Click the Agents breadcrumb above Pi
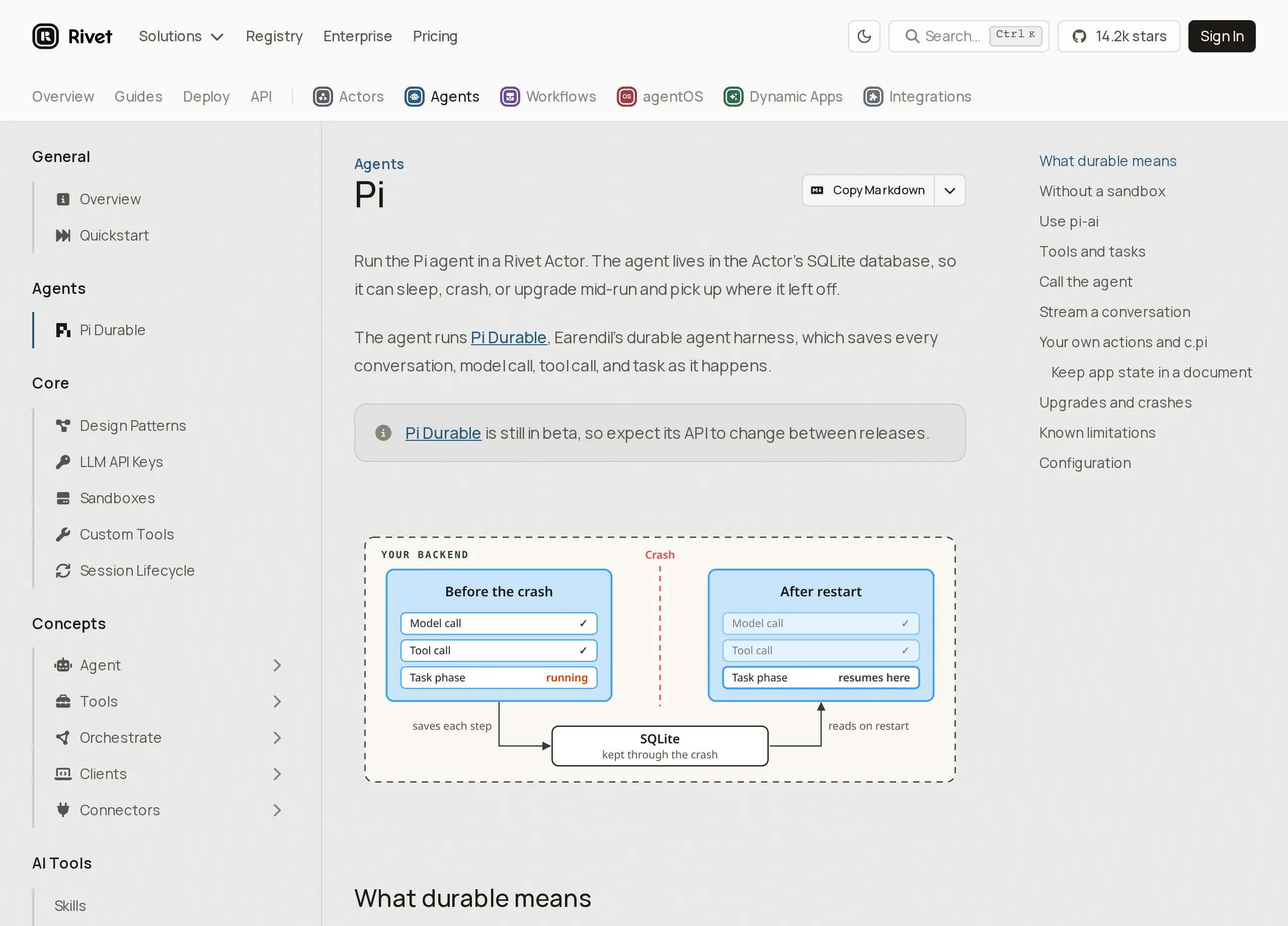Image resolution: width=1288 pixels, height=926 pixels. click(x=379, y=164)
